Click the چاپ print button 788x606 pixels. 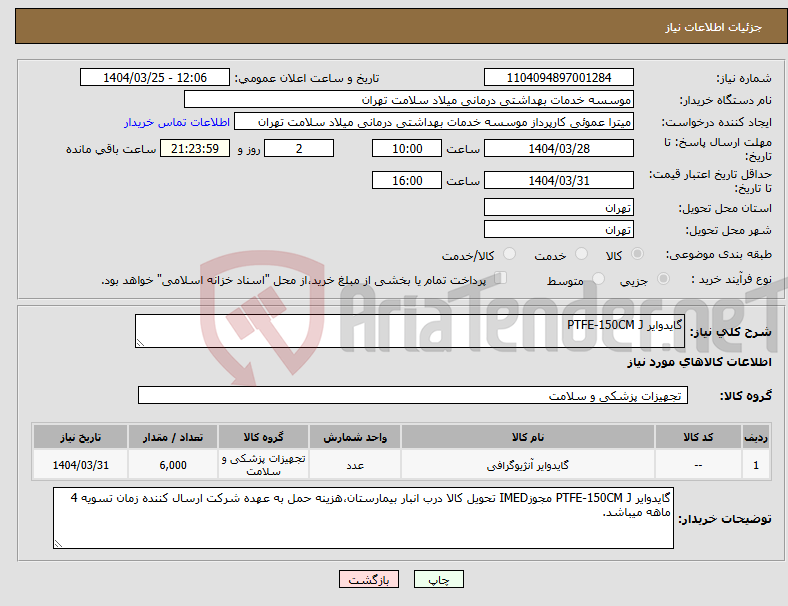(x=439, y=579)
